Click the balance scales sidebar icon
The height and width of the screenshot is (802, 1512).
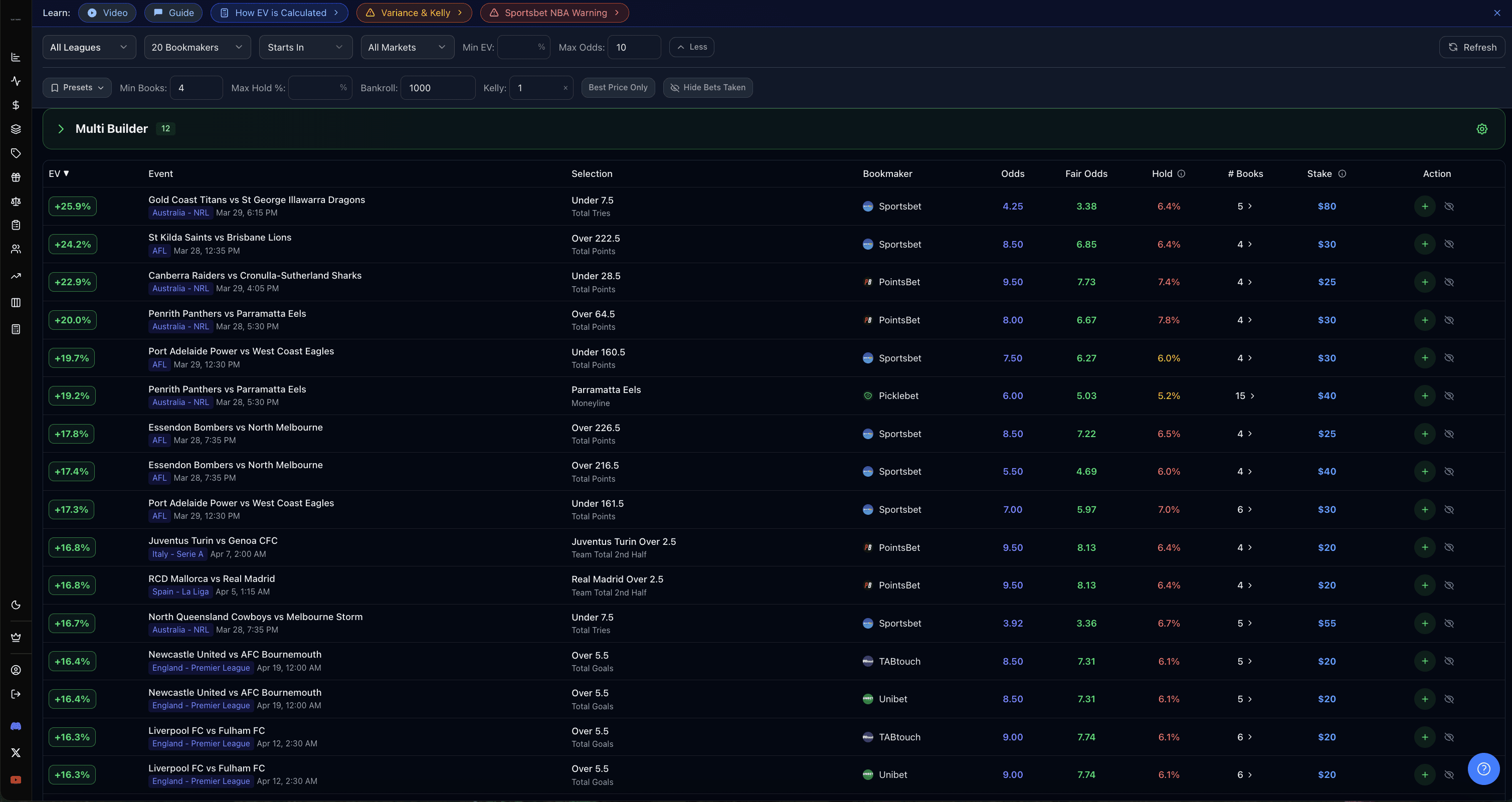(16, 201)
